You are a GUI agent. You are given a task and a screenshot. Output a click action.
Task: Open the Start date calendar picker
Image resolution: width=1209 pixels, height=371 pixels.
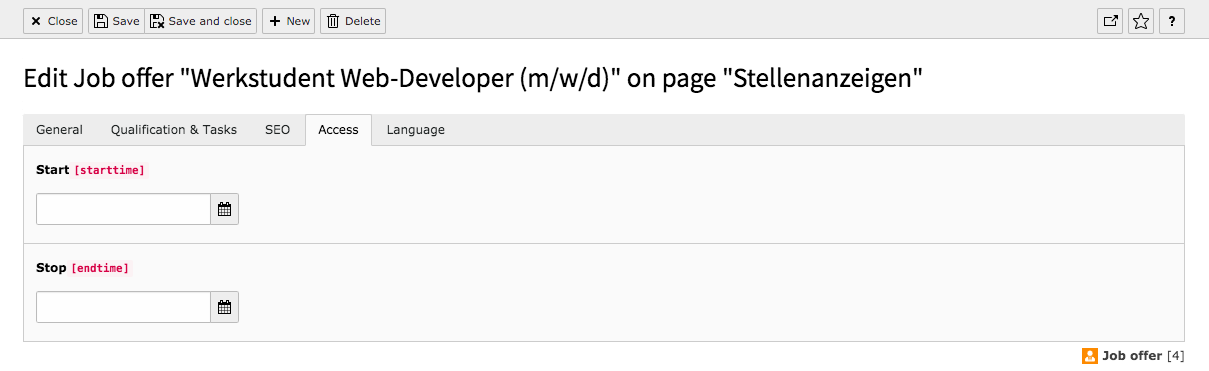click(x=225, y=209)
